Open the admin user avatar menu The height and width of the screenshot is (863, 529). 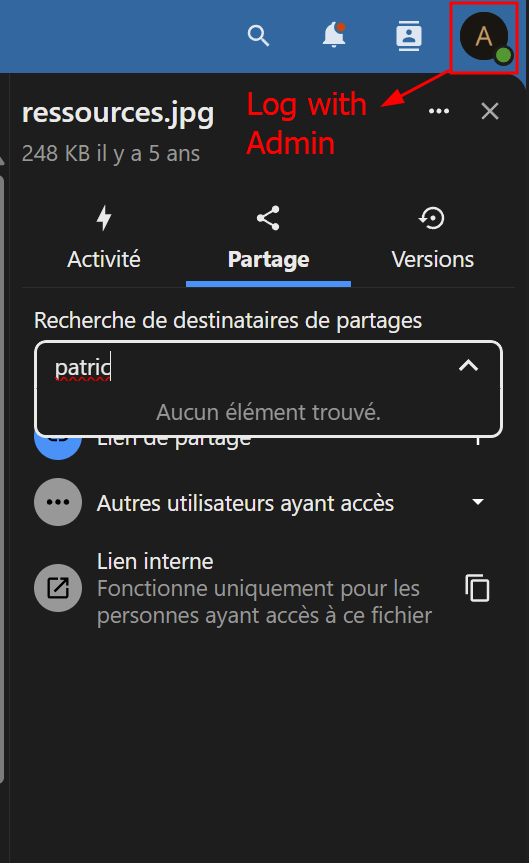484,37
